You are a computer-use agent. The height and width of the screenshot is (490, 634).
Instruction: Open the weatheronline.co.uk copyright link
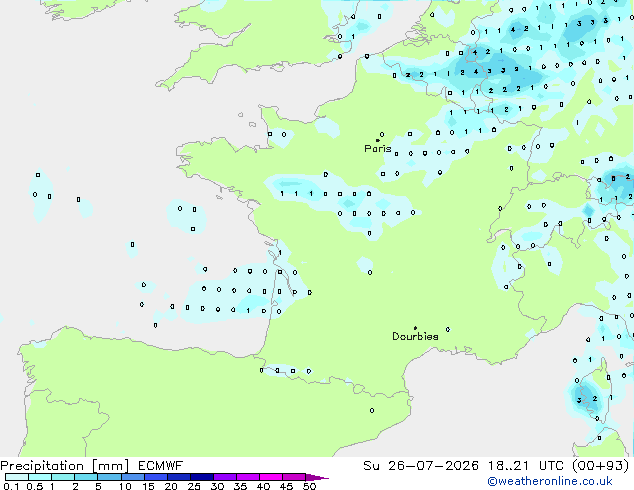550,481
